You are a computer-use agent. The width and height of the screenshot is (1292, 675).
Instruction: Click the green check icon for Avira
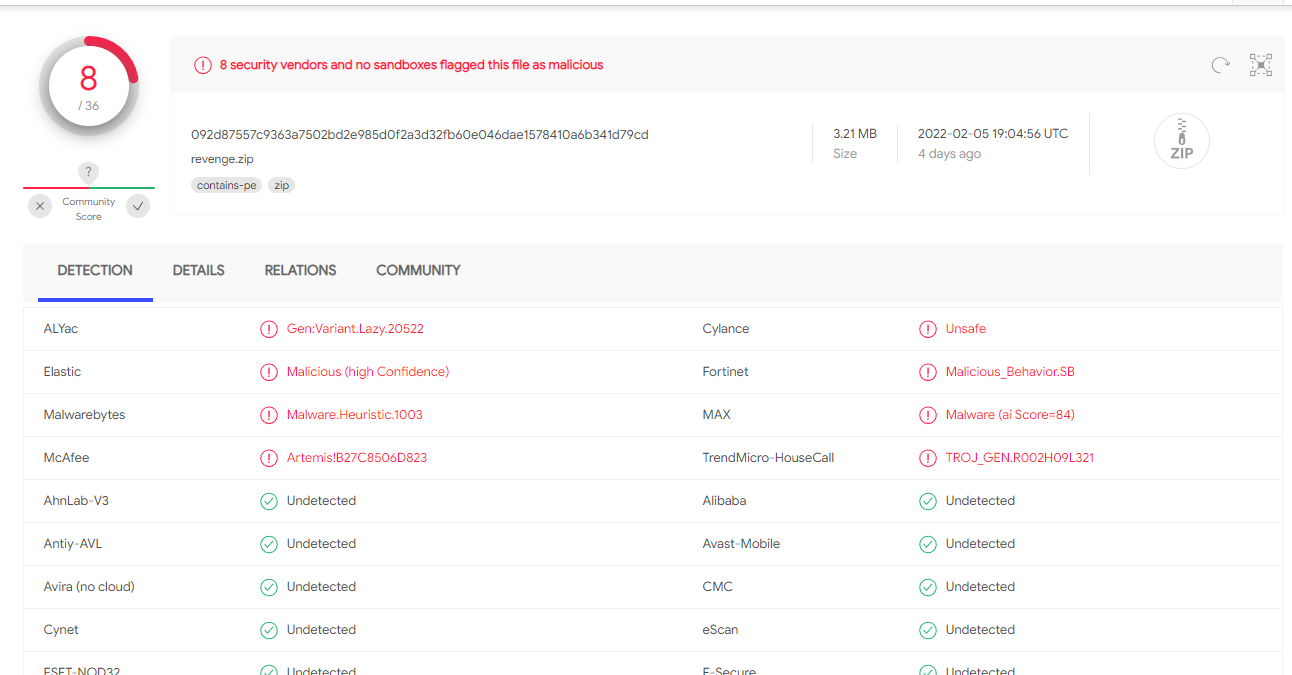pos(269,587)
